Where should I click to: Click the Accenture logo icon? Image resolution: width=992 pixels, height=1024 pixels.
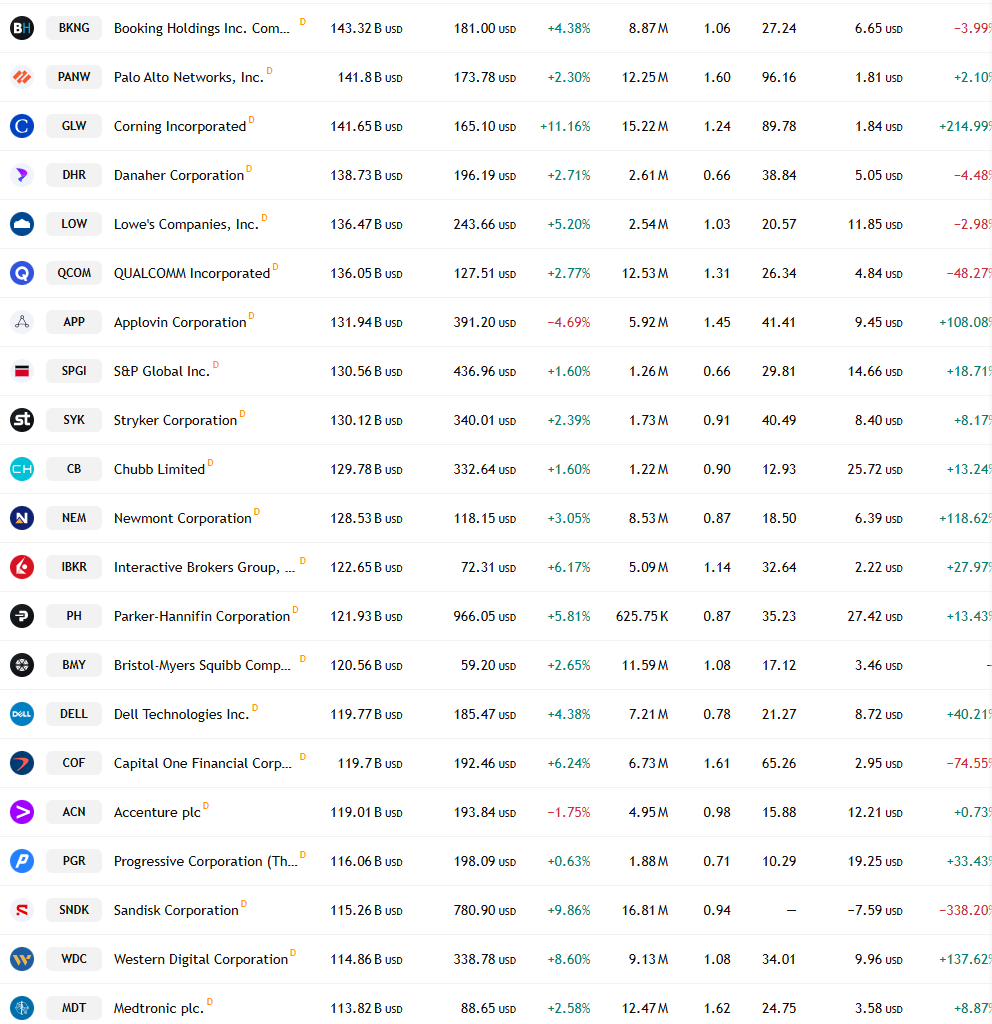click(x=22, y=812)
